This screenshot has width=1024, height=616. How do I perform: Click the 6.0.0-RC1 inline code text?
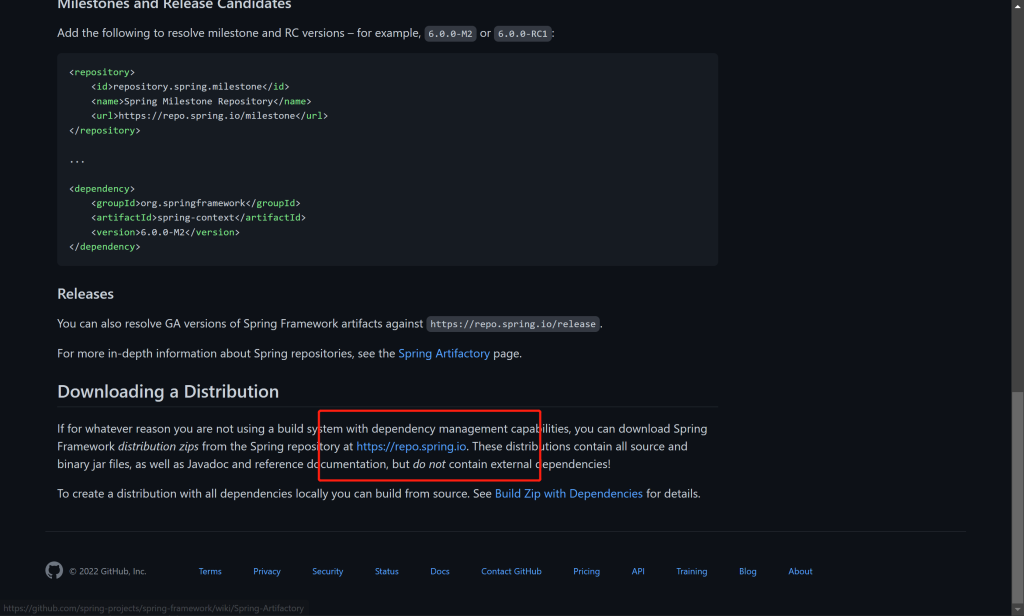tap(522, 33)
